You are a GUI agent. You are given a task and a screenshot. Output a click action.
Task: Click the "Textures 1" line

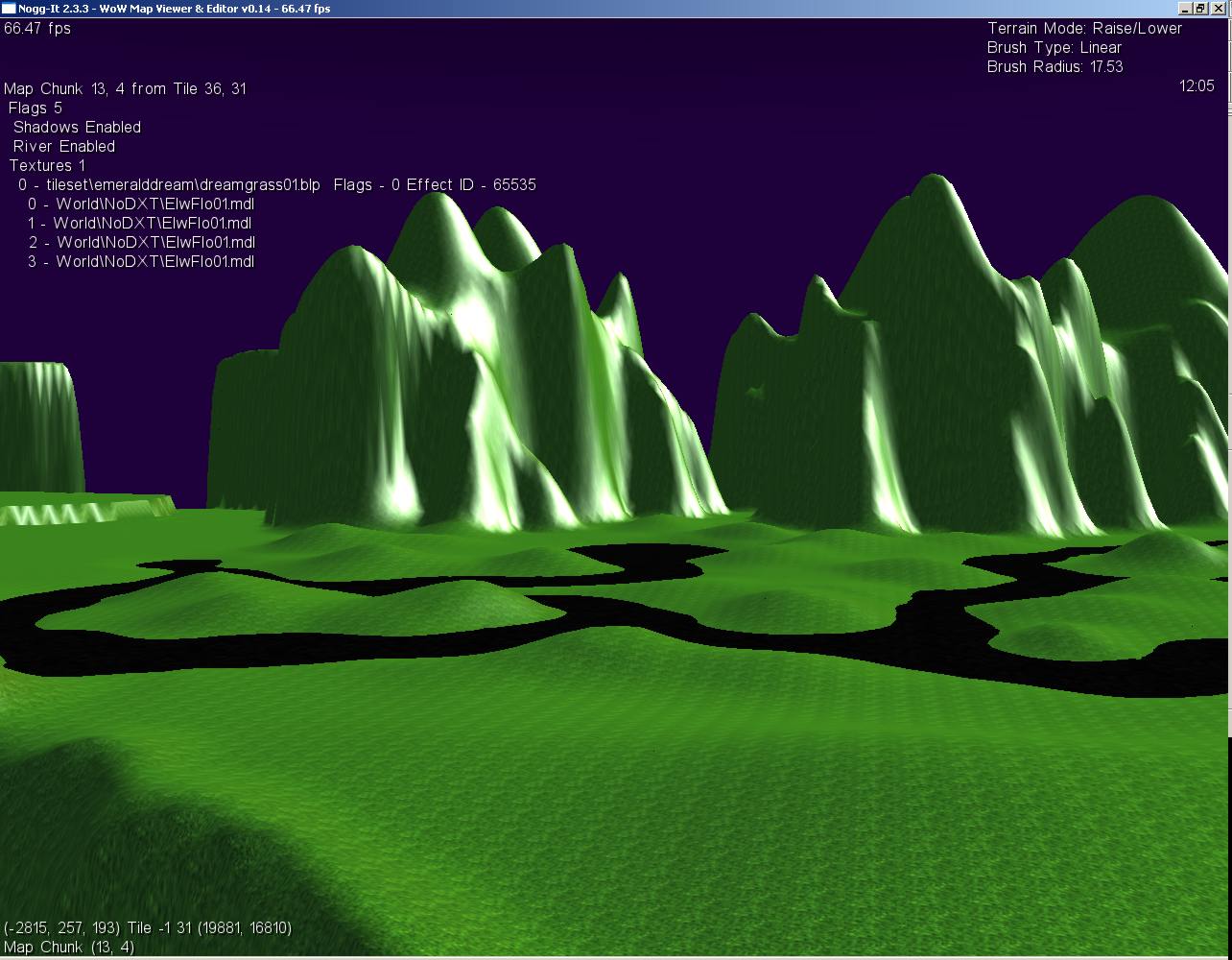[47, 166]
